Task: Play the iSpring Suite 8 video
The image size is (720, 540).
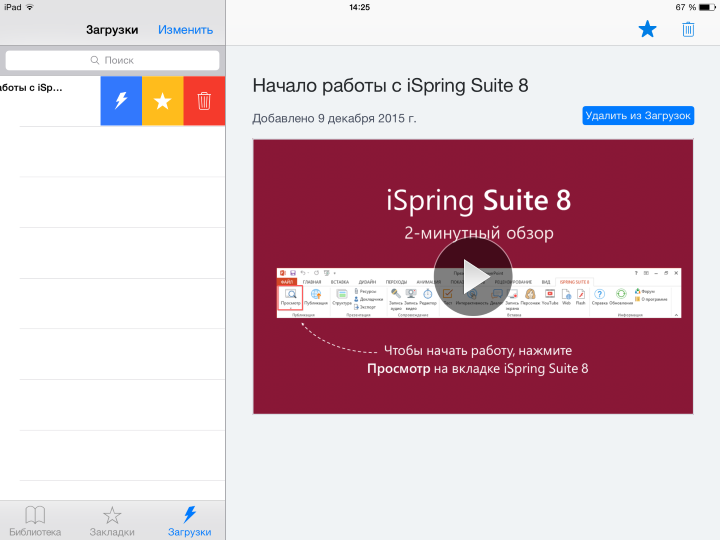Action: tap(473, 277)
